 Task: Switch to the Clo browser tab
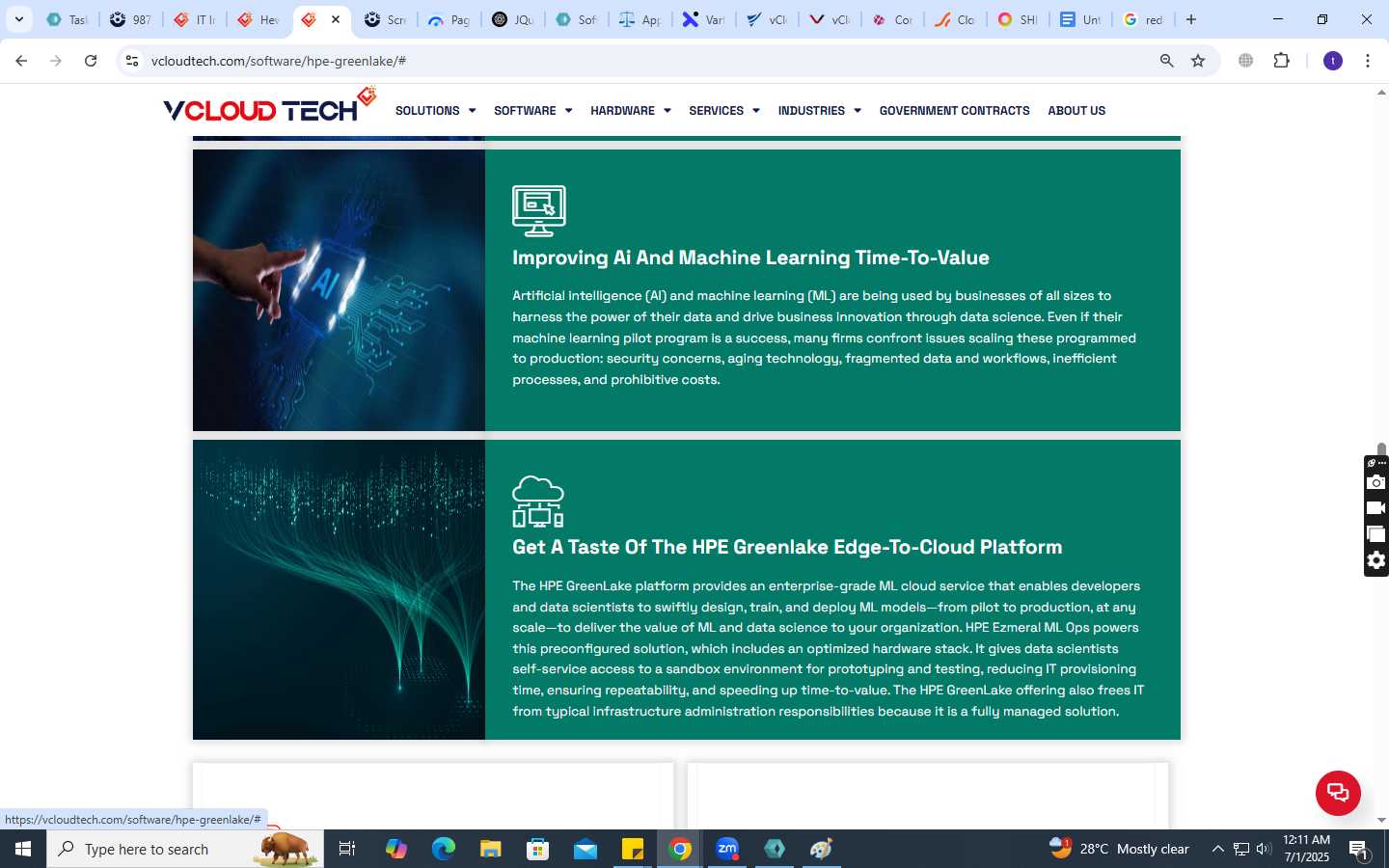(x=956, y=19)
